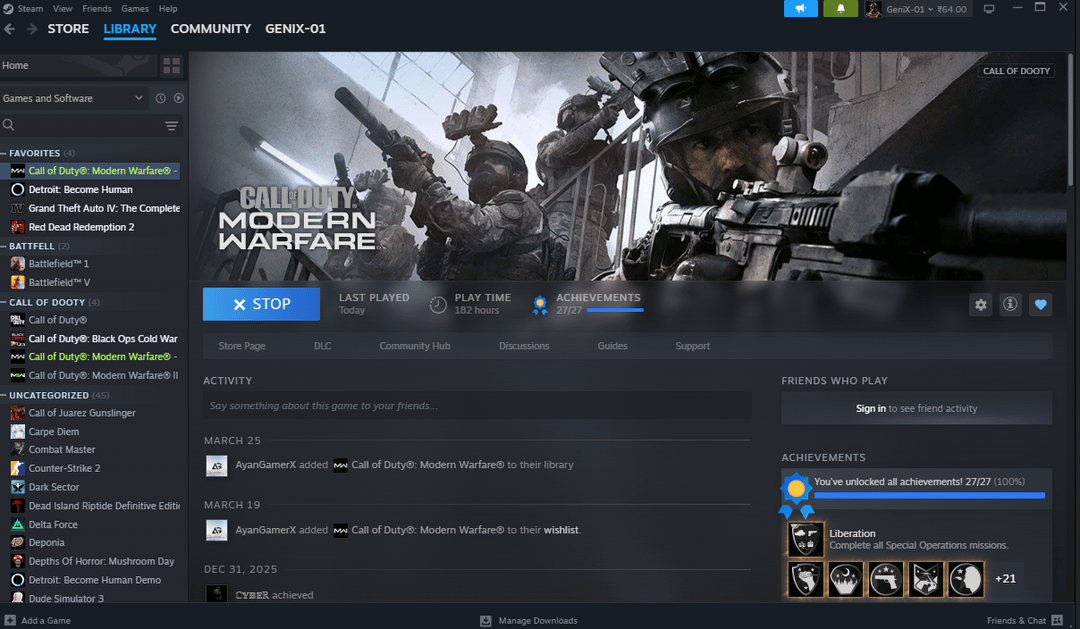Open advanced filter options icon
The height and width of the screenshot is (629, 1080).
(x=172, y=126)
